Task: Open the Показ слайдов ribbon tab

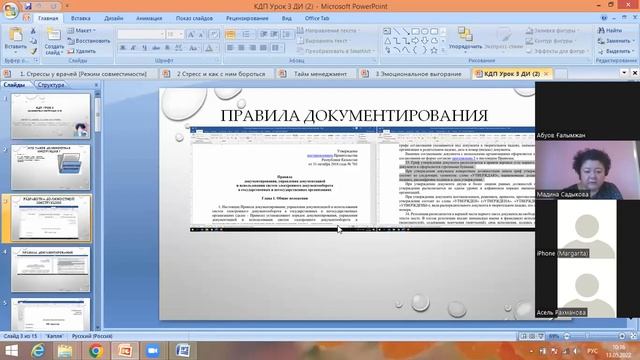Action: pos(194,18)
